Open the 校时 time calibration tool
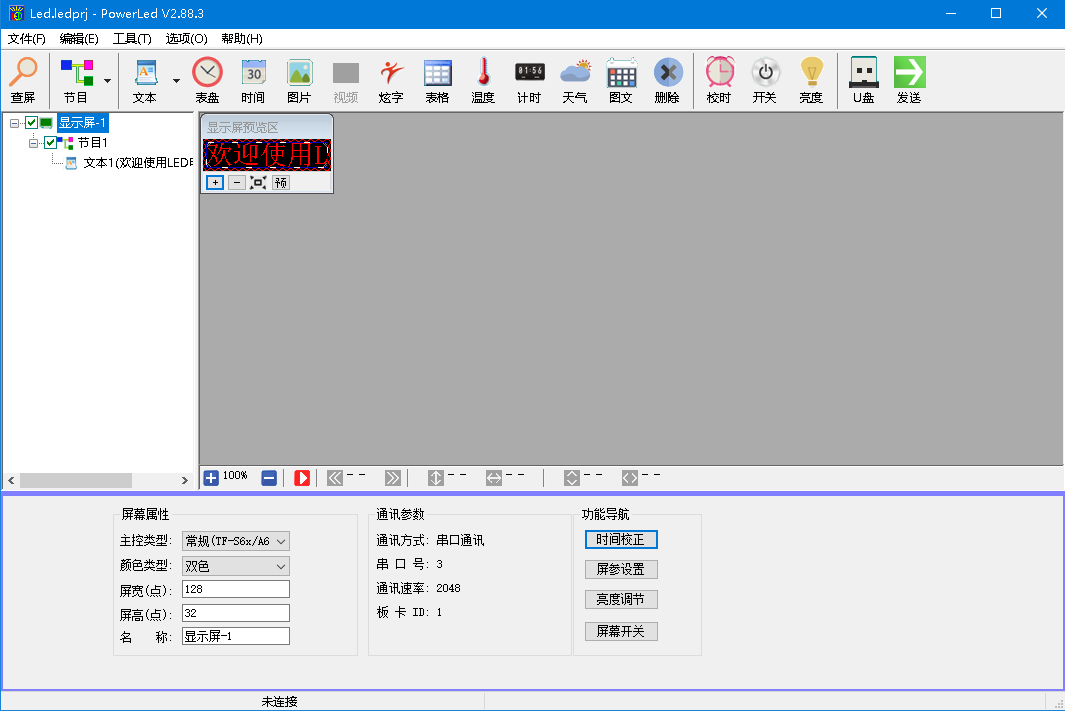The height and width of the screenshot is (711, 1065). (x=720, y=78)
